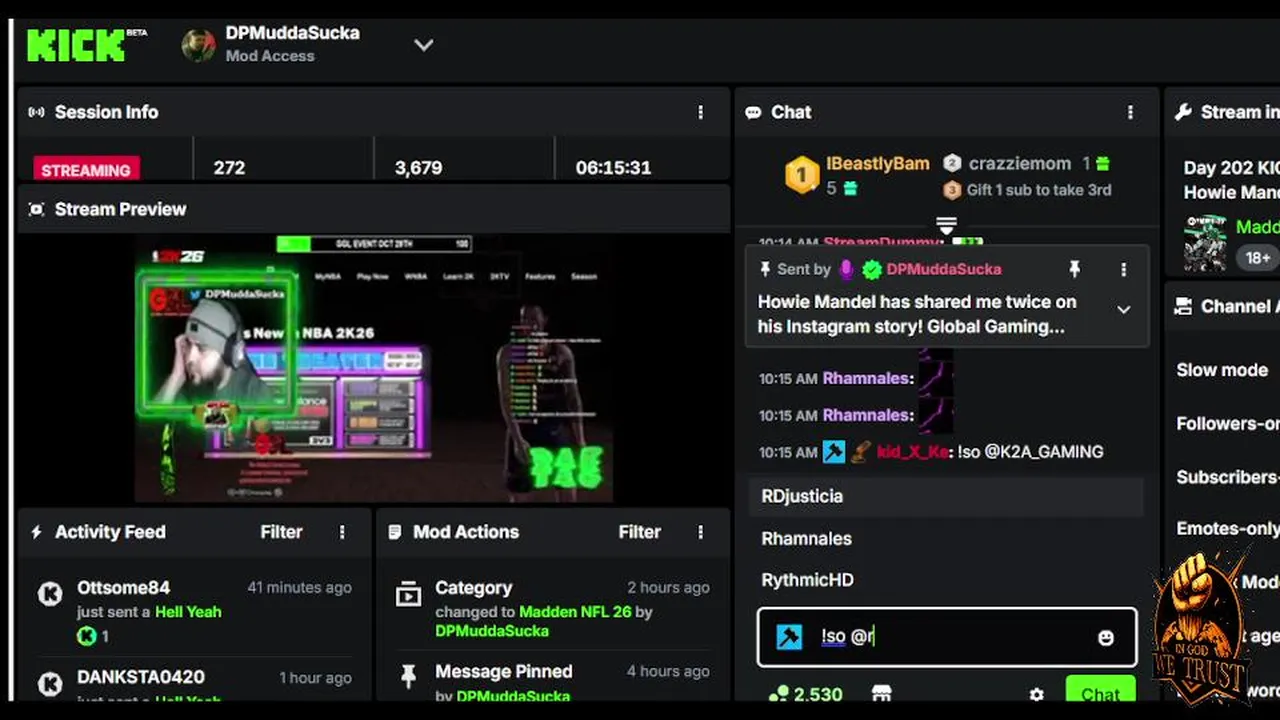
Task: Click the Madden game cover thumbnail
Action: (1205, 243)
